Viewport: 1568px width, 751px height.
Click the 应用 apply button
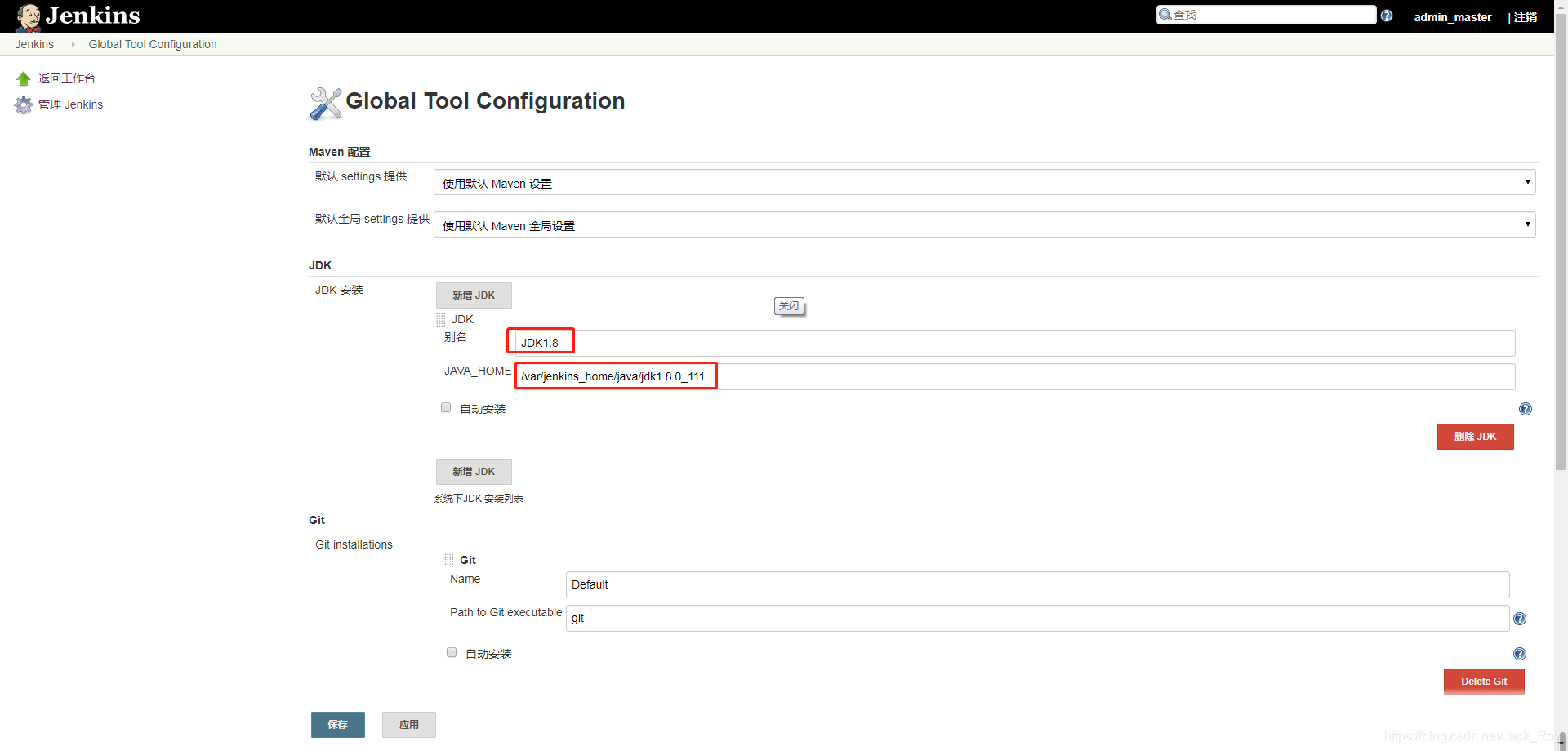click(408, 725)
